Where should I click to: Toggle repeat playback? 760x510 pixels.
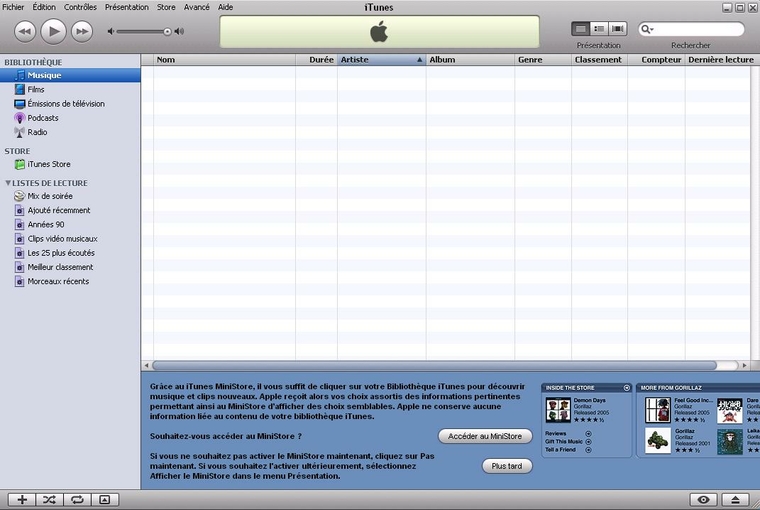coord(77,500)
